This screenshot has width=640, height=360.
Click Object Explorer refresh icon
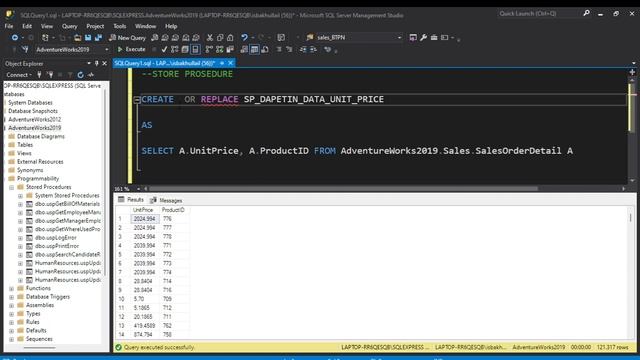click(80, 75)
